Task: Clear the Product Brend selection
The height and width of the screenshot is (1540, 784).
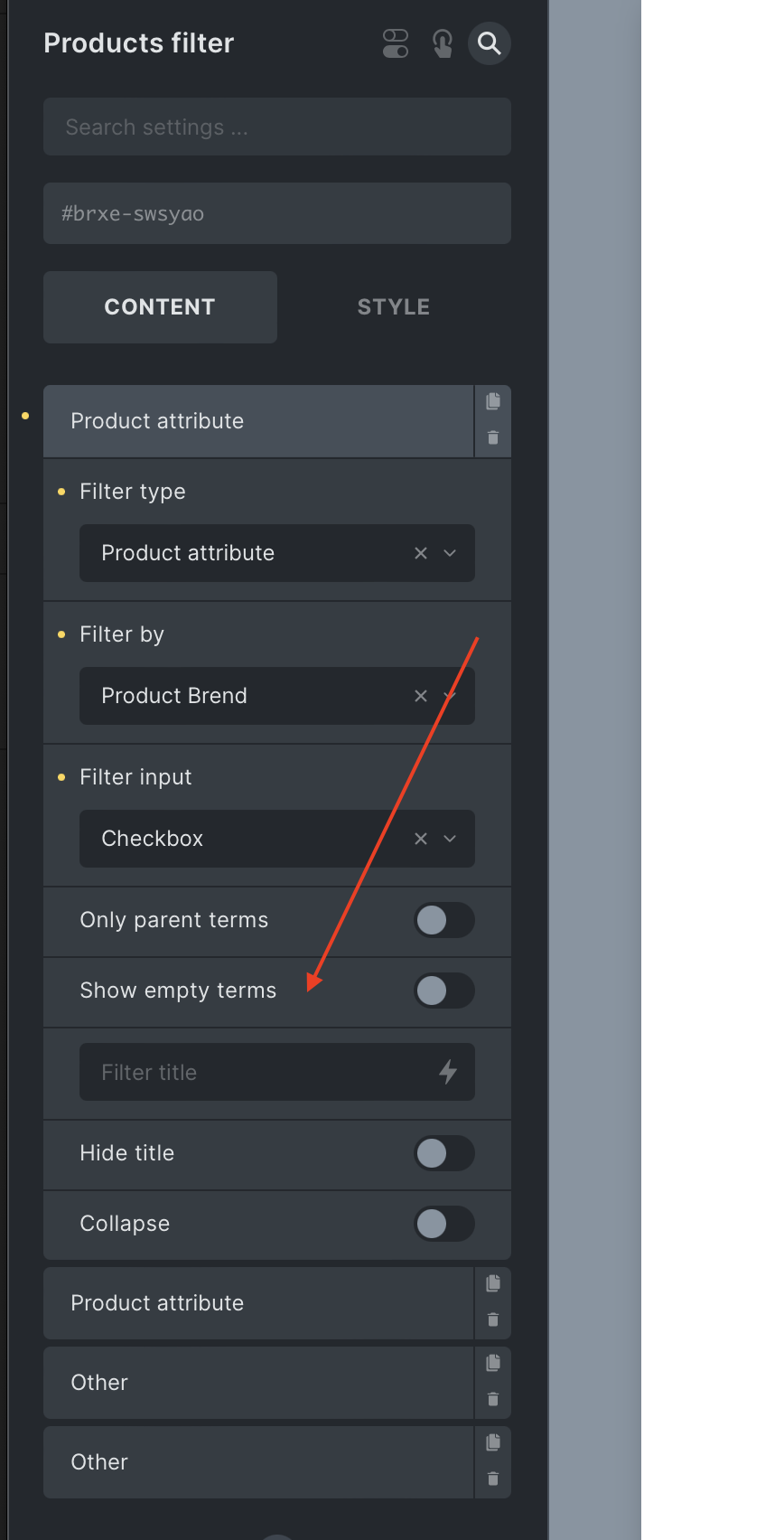Action: point(421,696)
